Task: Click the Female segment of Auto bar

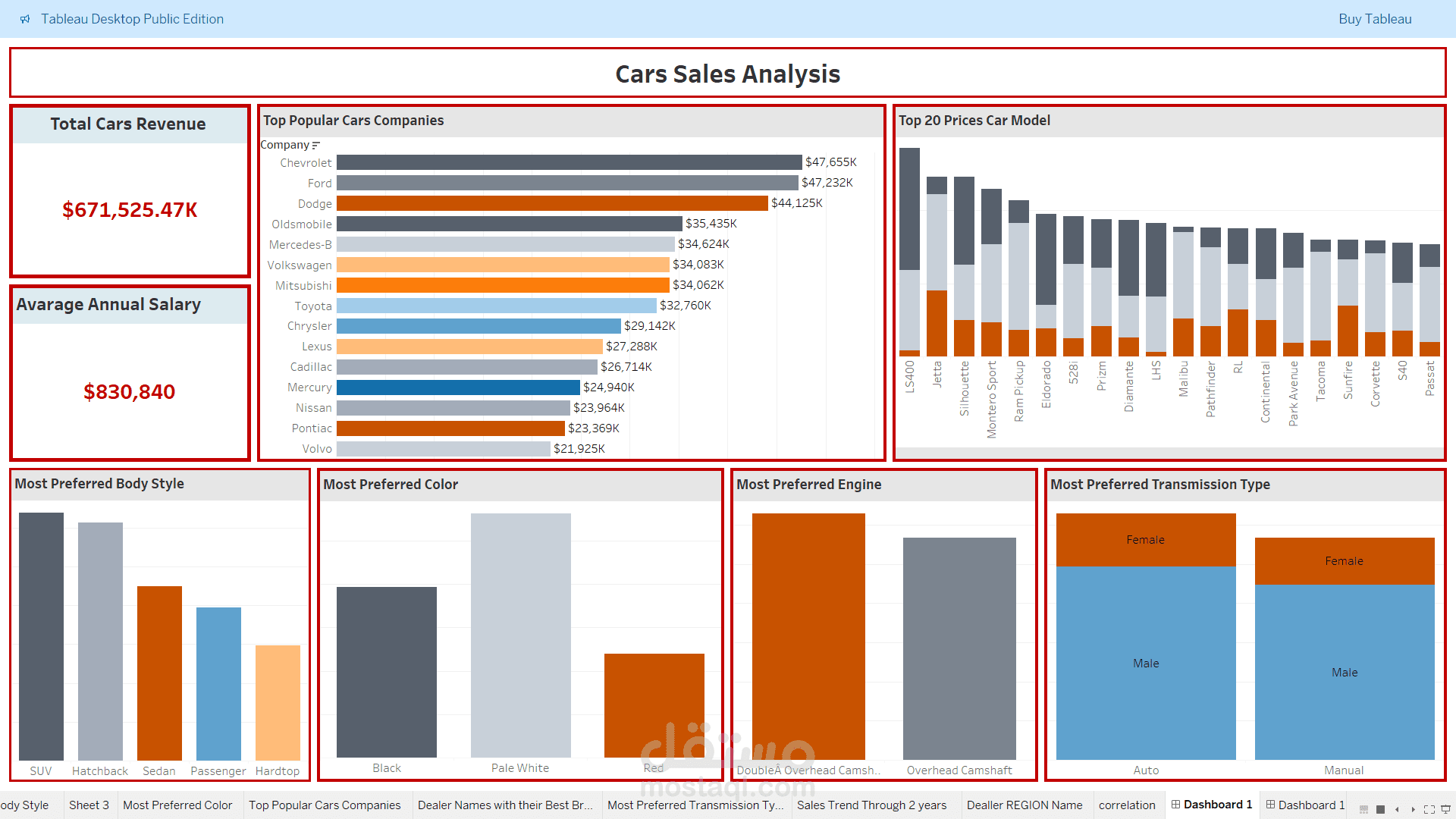Action: click(x=1146, y=540)
